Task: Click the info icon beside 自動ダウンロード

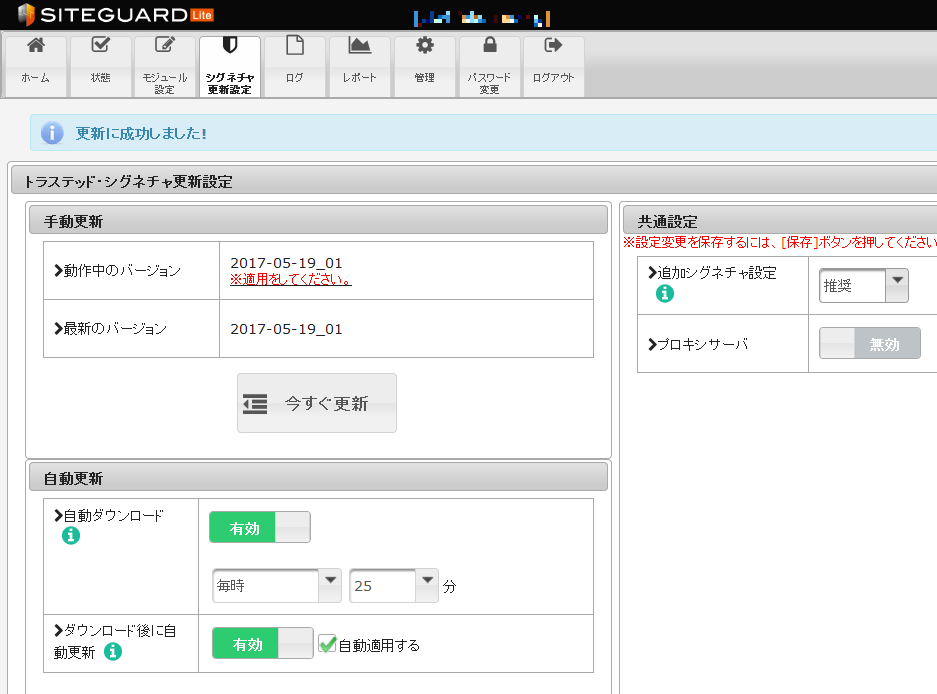Action: [70, 536]
